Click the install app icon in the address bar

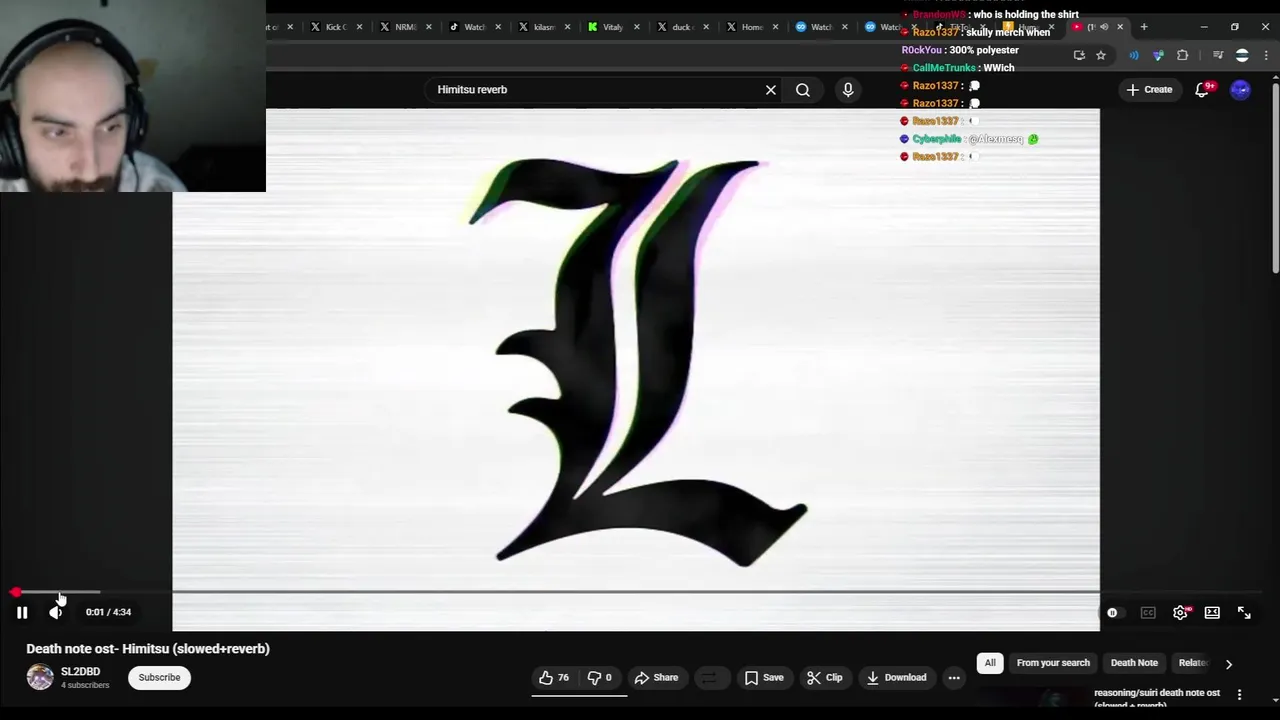[x=1079, y=55]
